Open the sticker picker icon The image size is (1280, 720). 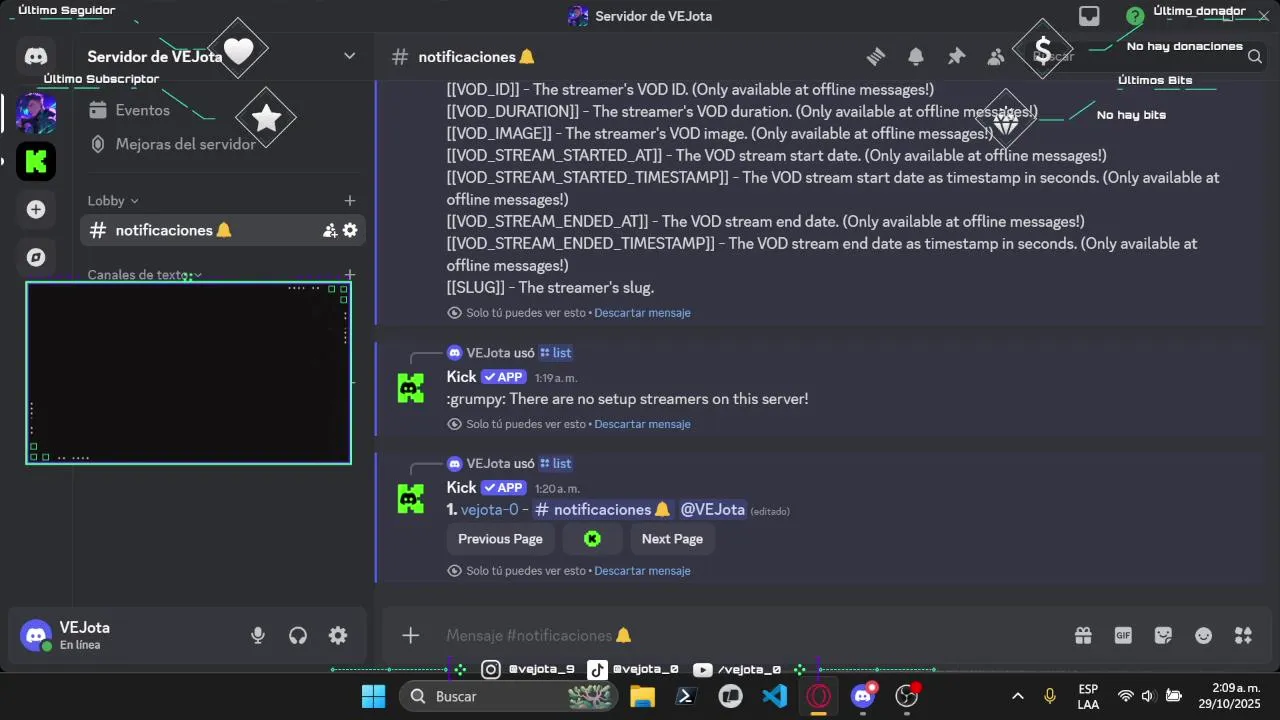coord(1163,635)
